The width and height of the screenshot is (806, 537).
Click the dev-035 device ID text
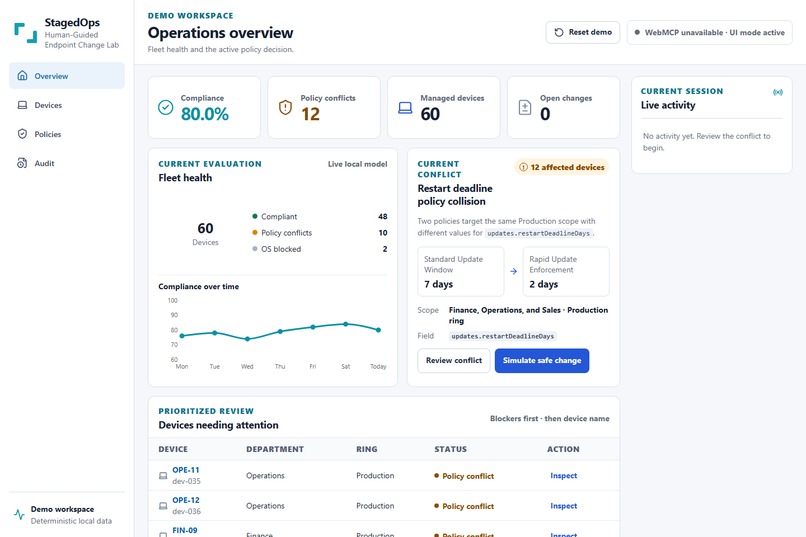point(187,482)
